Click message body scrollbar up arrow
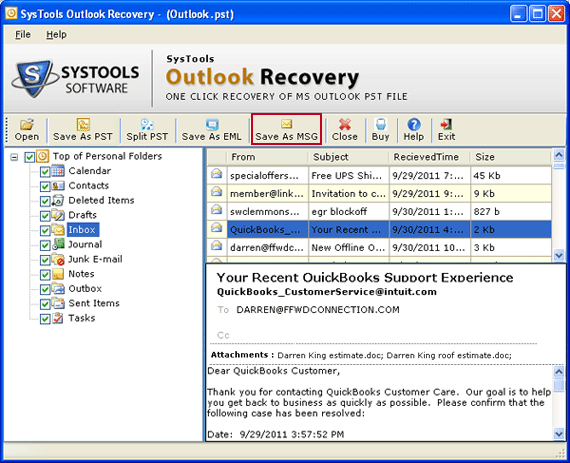 coord(559,372)
